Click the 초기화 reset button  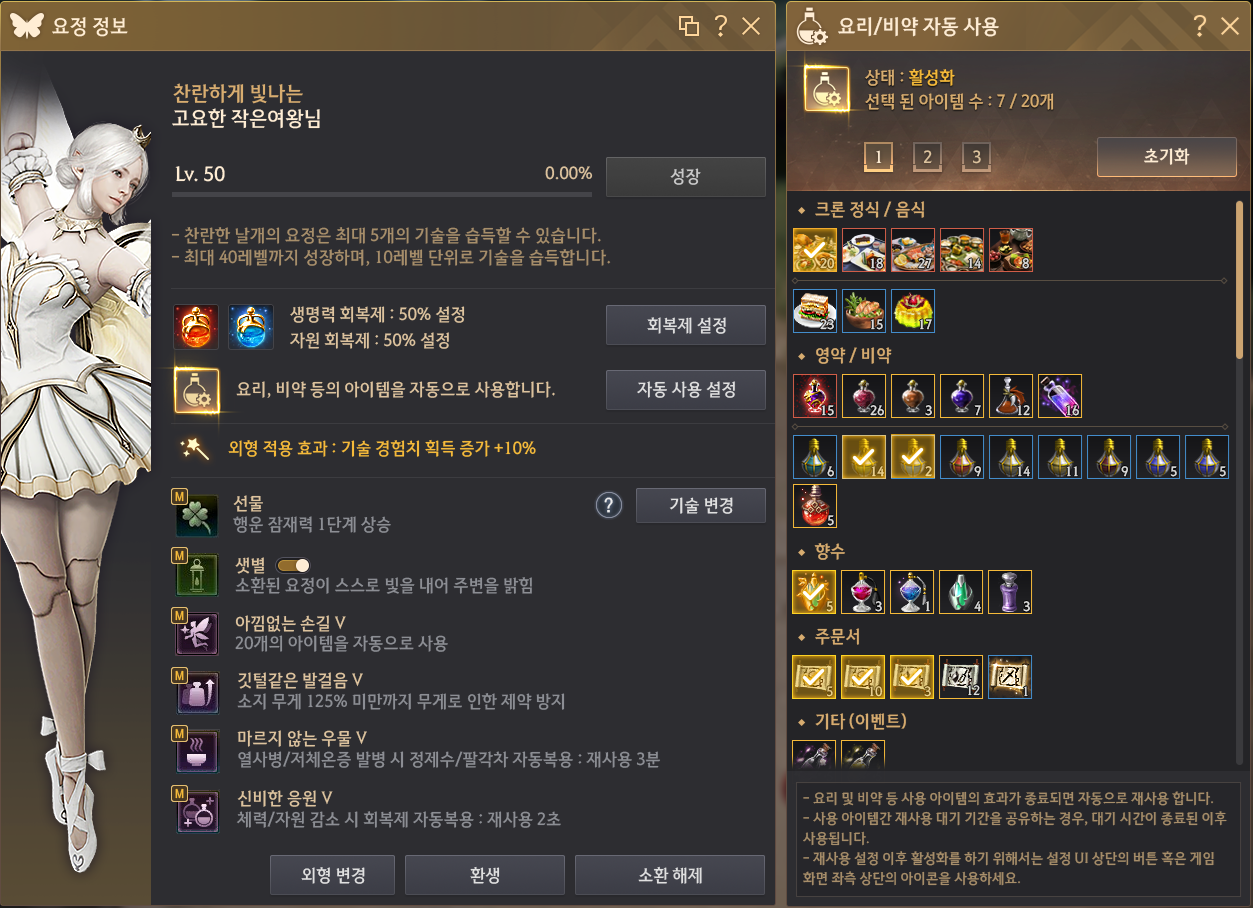point(1167,157)
